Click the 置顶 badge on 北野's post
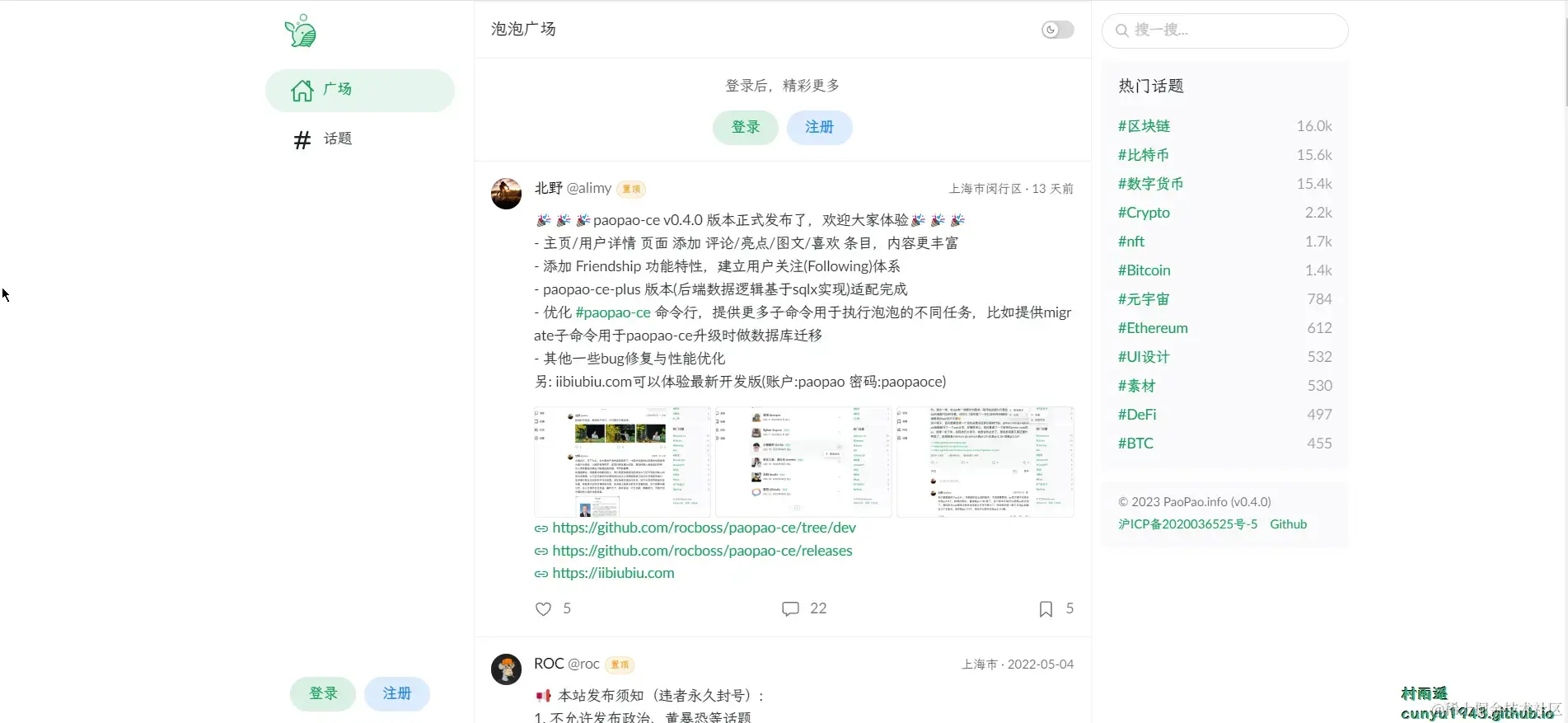 coord(631,189)
